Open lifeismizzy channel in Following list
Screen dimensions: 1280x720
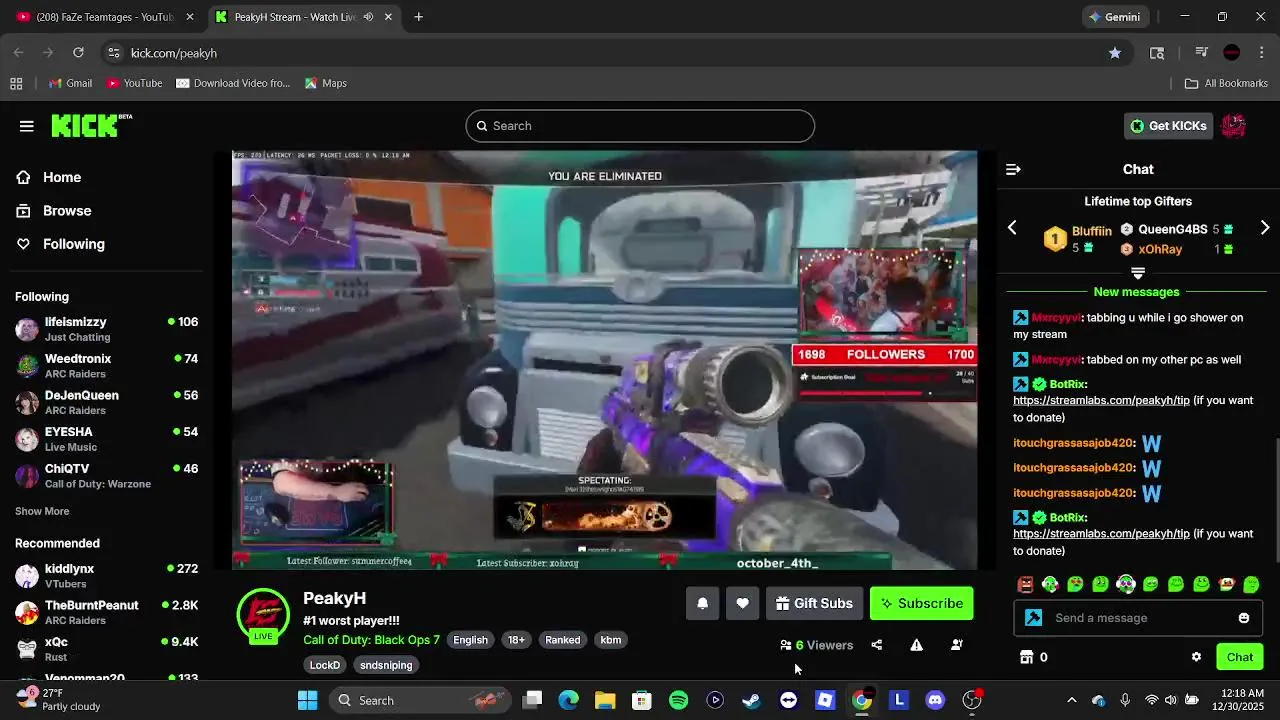coord(107,329)
